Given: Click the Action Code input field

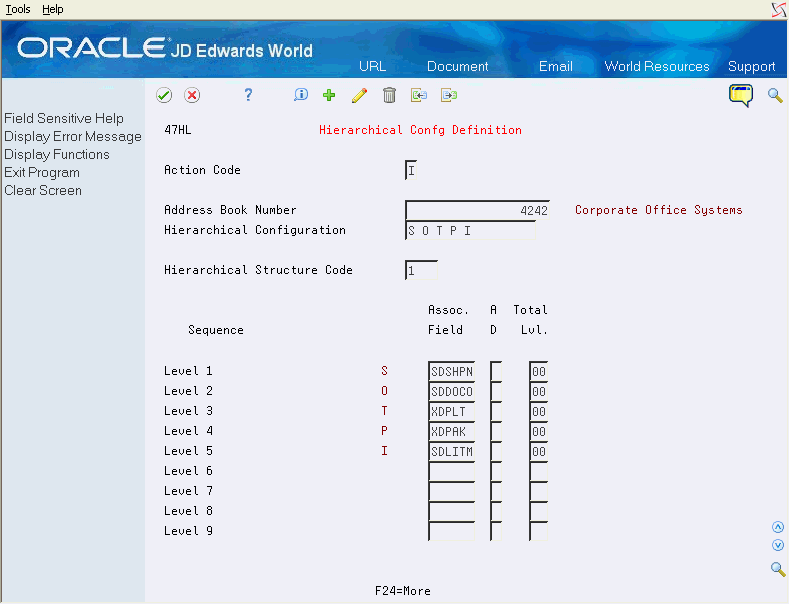Looking at the screenshot, I should point(411,170).
